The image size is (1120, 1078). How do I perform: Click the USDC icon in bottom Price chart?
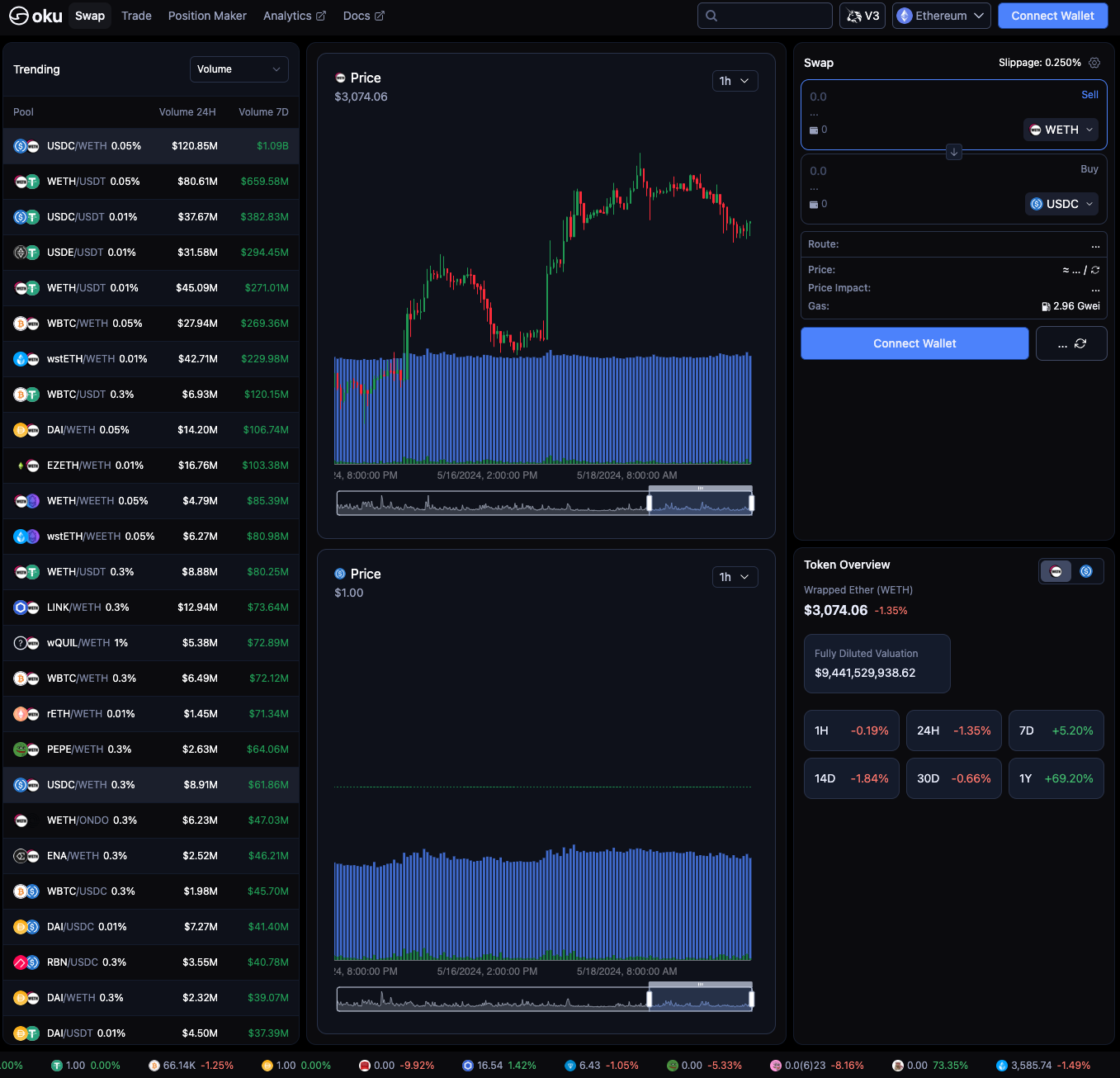[x=340, y=574]
